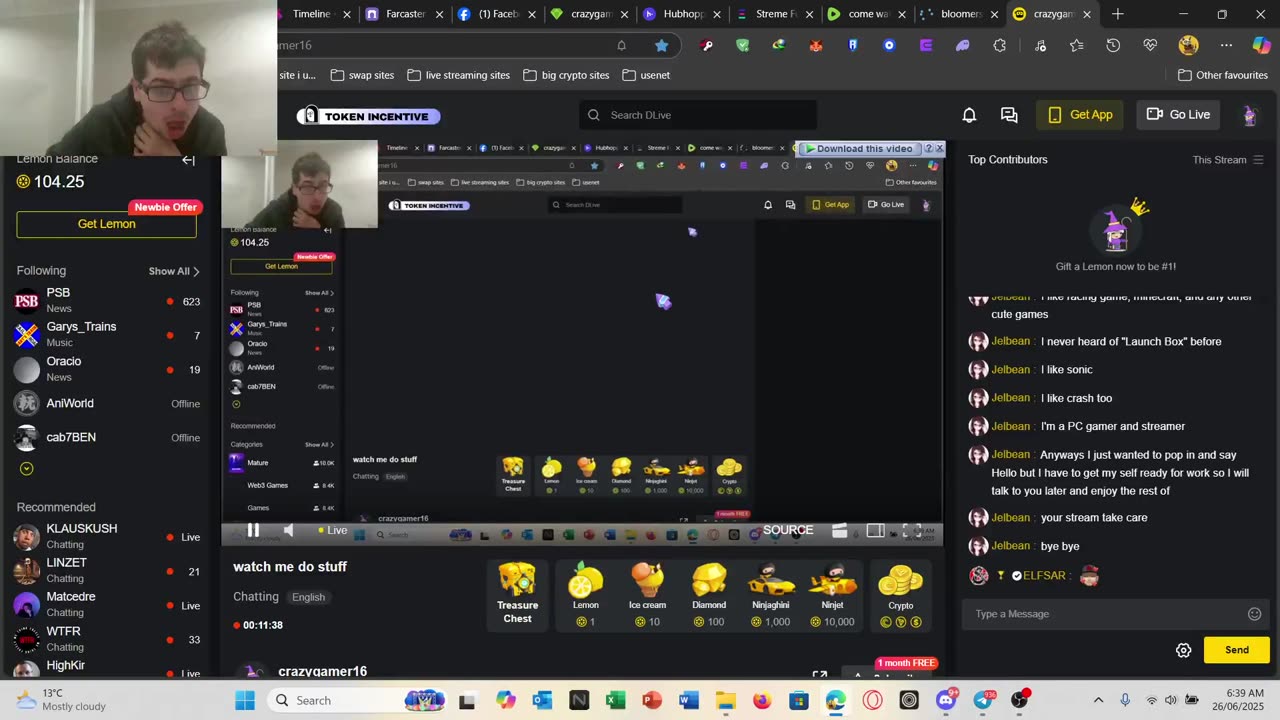Viewport: 1280px width, 720px height.
Task: Gift a Diamond donation
Action: click(x=709, y=594)
